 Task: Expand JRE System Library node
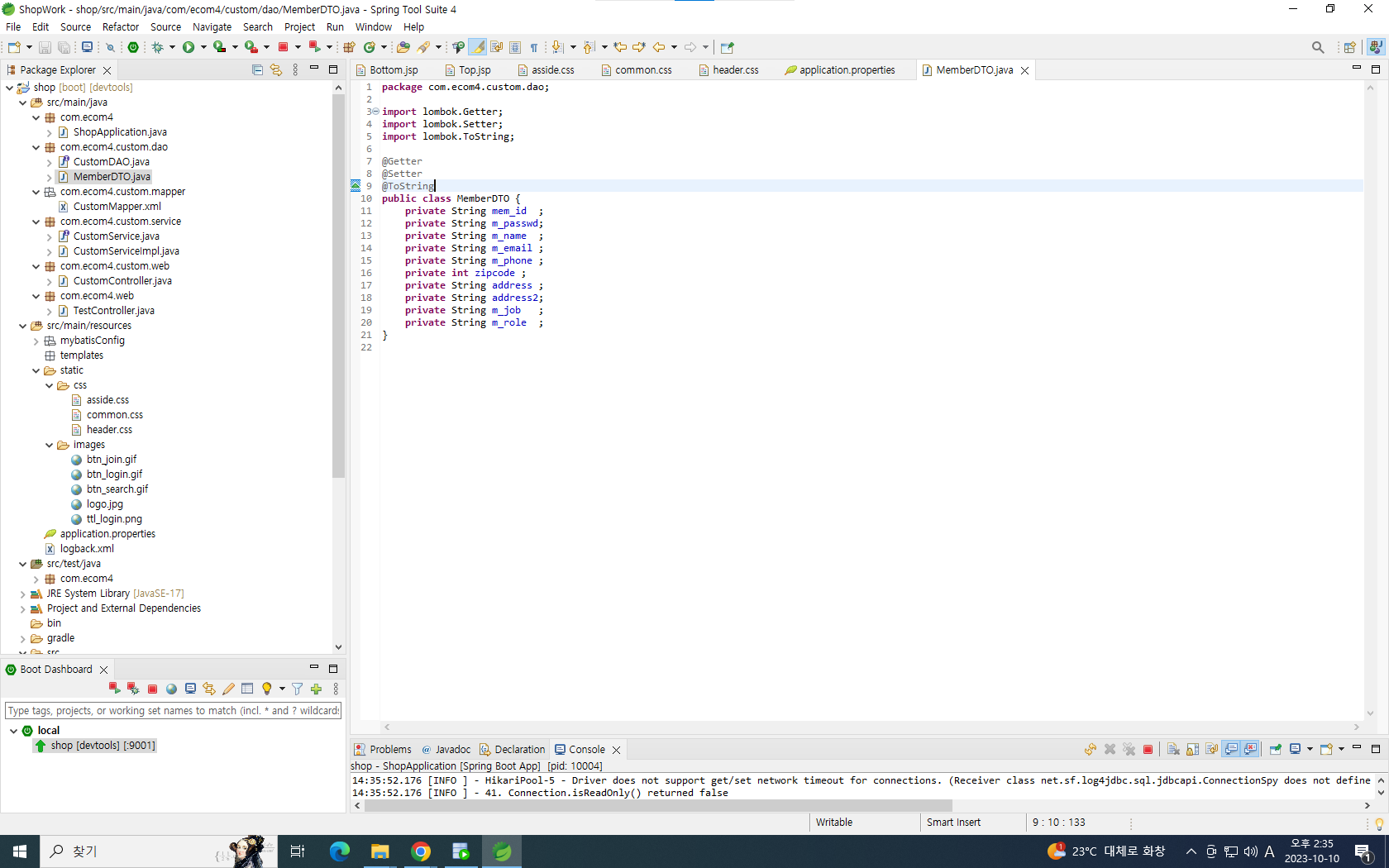[x=23, y=594]
